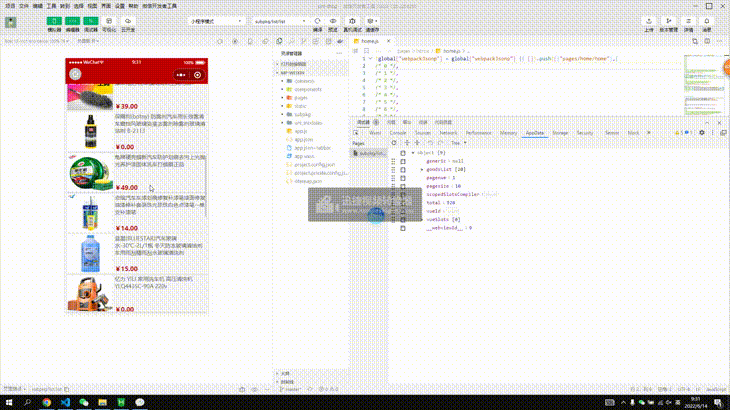Open project.config.json in the file tree
Screen dimensions: 730x410
click(x=314, y=165)
